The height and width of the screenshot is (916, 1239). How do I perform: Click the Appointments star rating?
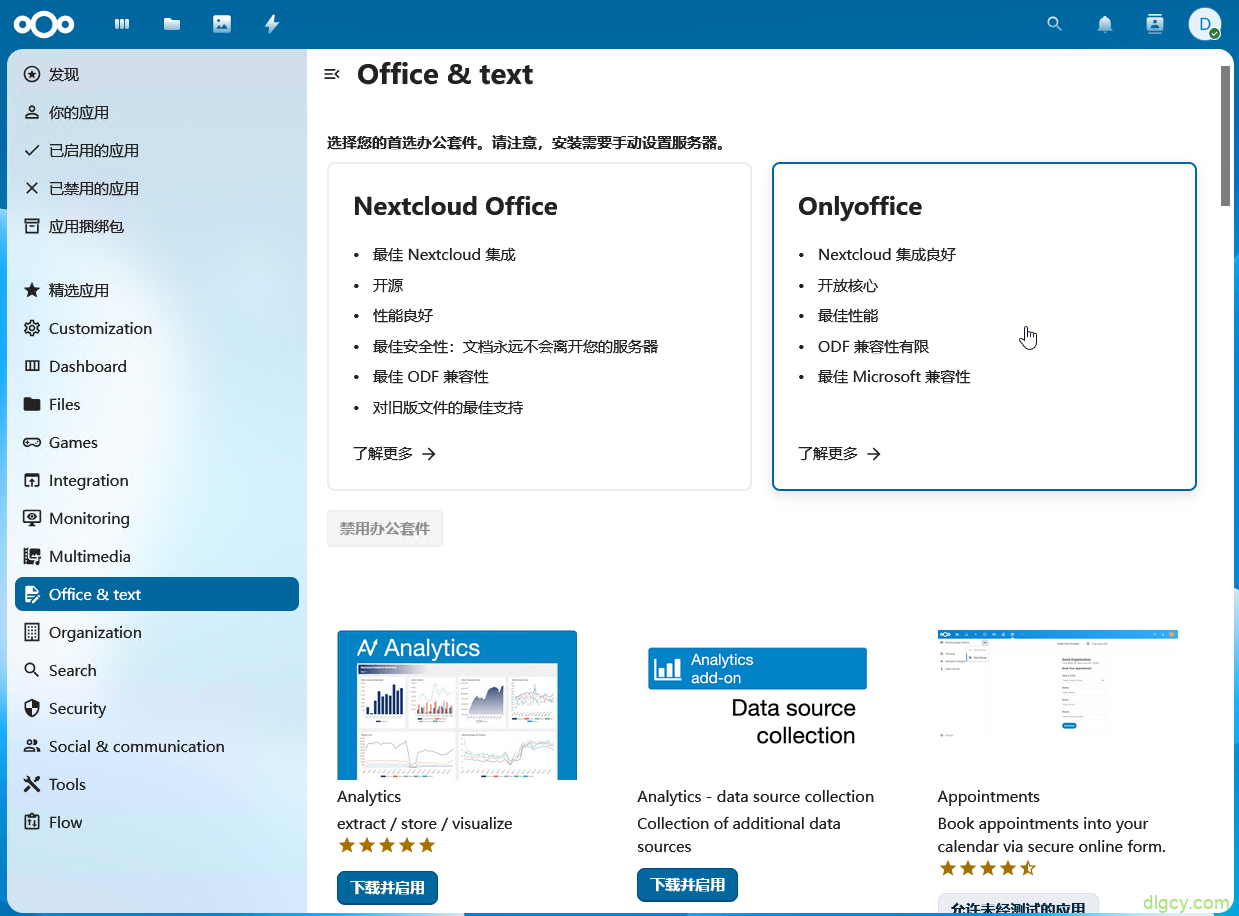[x=987, y=868]
